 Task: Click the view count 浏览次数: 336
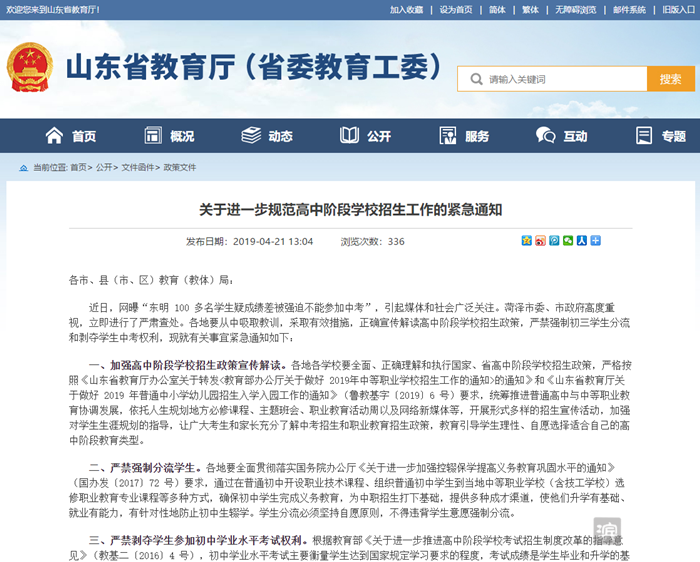pyautogui.click(x=373, y=242)
